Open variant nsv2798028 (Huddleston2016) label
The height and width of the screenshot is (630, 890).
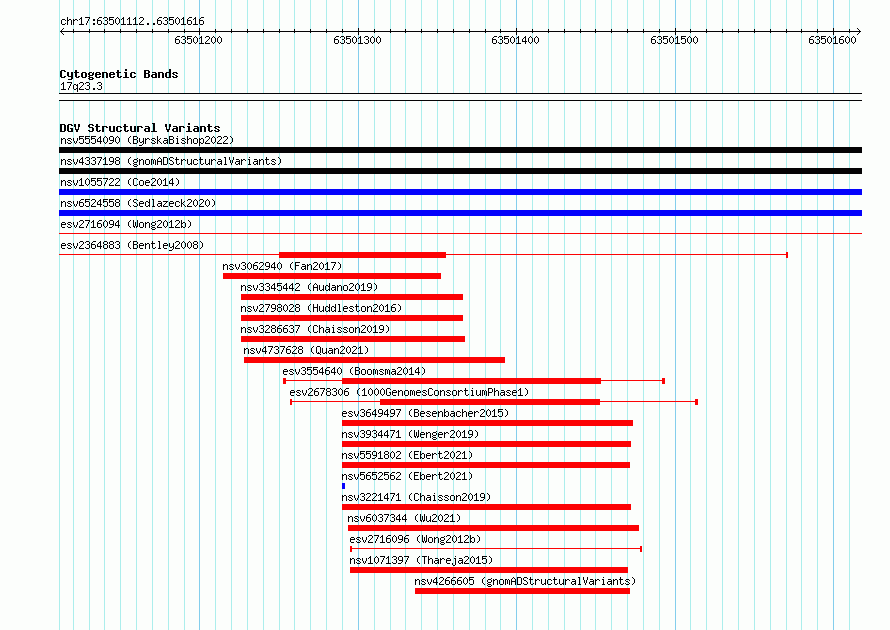click(x=321, y=308)
